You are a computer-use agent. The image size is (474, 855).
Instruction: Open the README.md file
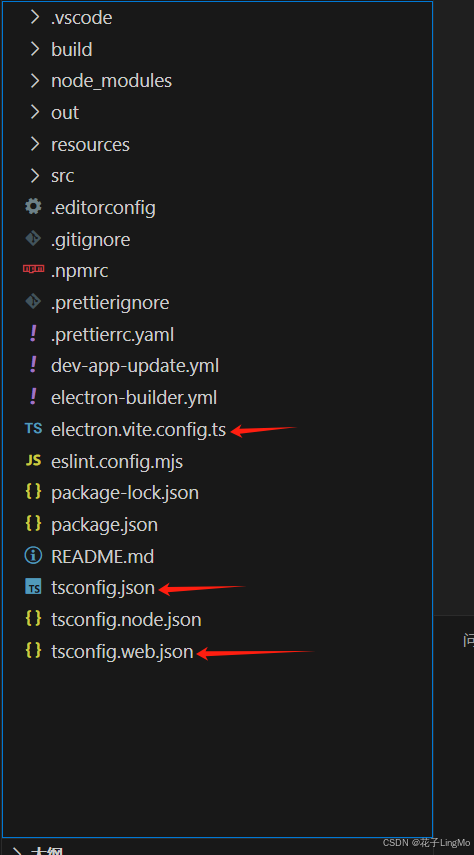click(x=103, y=556)
